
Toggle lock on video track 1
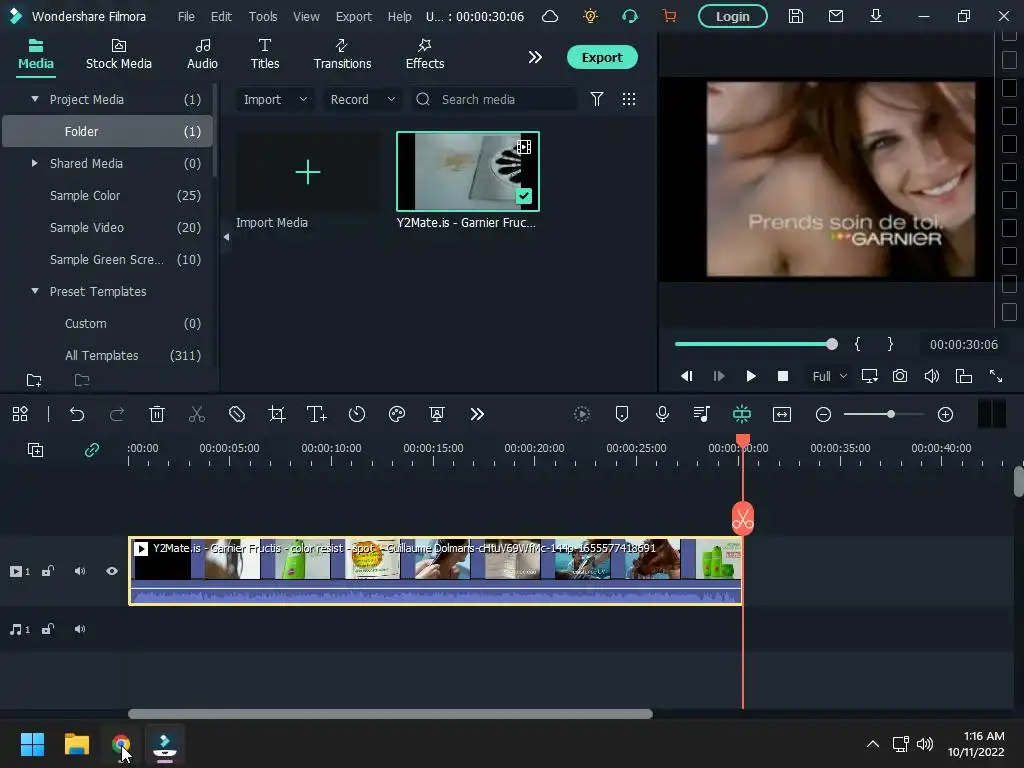click(x=48, y=571)
